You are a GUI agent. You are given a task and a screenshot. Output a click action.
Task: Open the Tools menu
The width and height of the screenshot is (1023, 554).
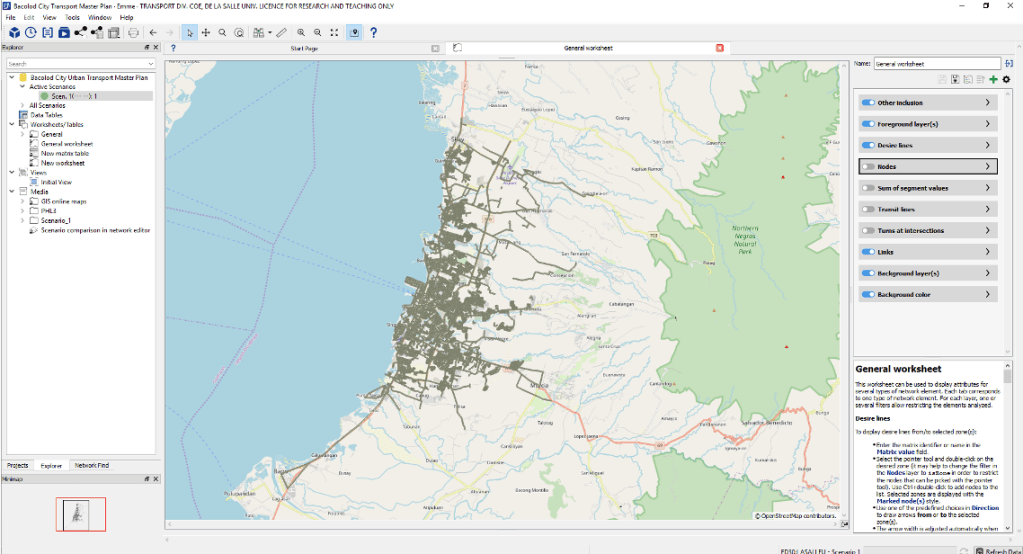click(72, 17)
